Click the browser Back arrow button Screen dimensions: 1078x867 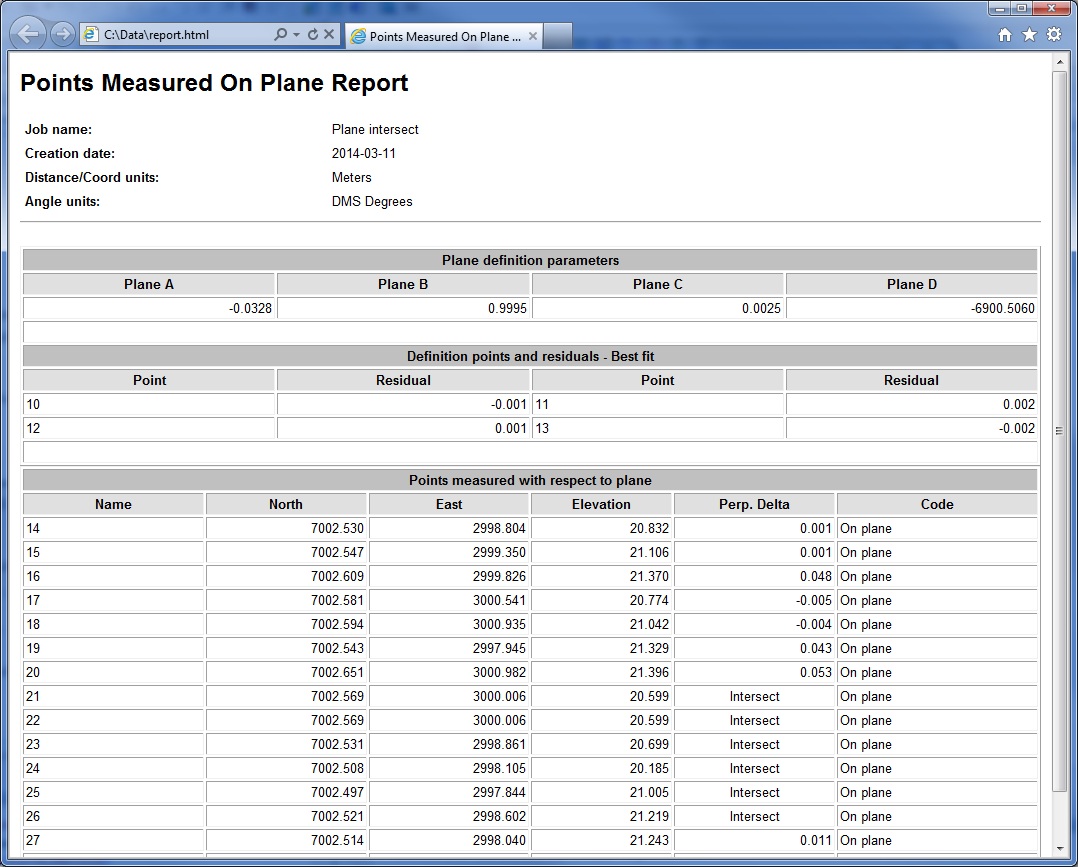point(28,34)
